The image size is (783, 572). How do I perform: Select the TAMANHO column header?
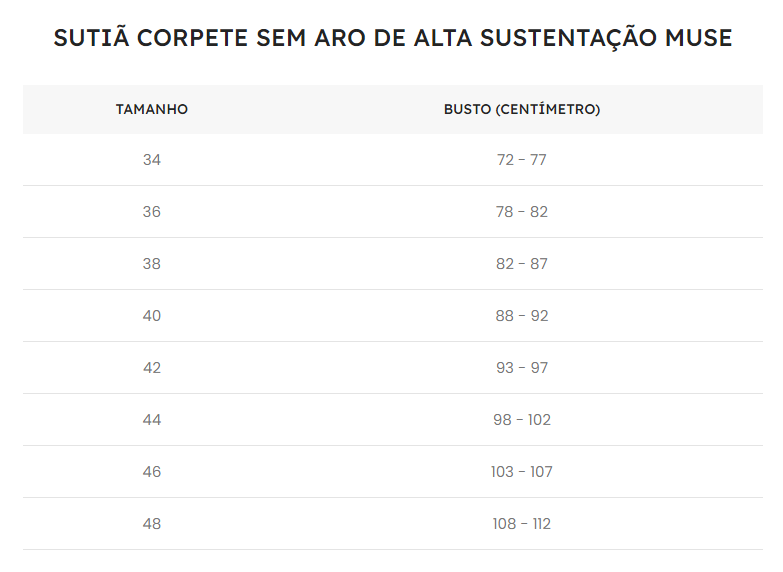pos(152,109)
